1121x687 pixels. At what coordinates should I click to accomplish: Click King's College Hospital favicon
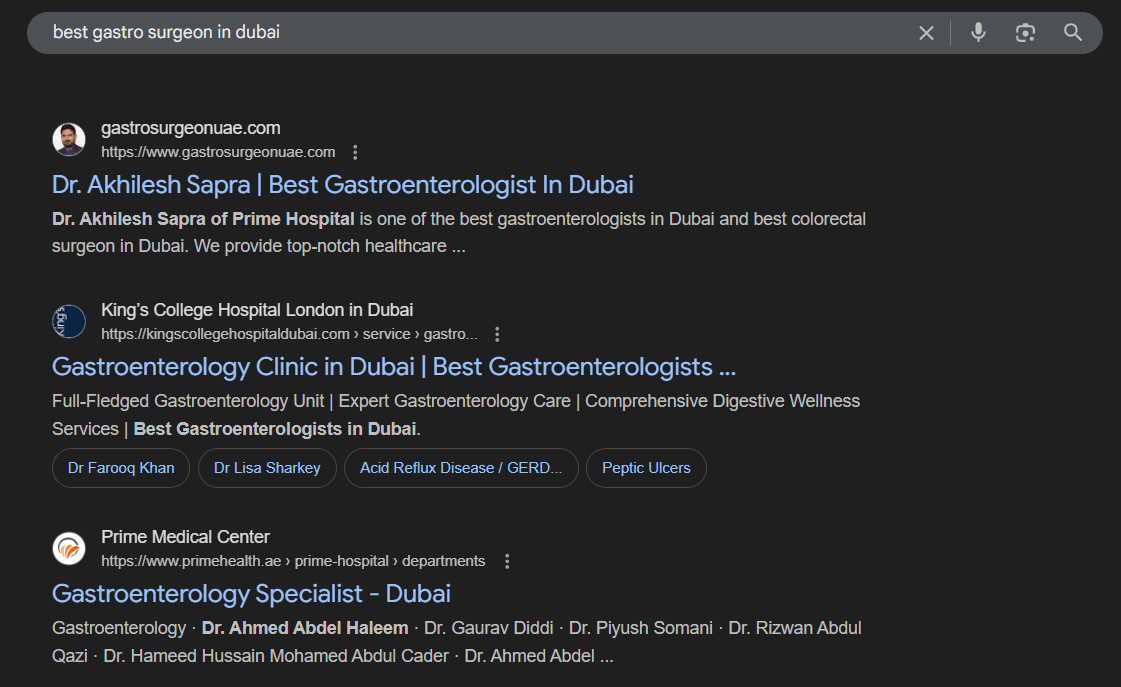coord(68,321)
